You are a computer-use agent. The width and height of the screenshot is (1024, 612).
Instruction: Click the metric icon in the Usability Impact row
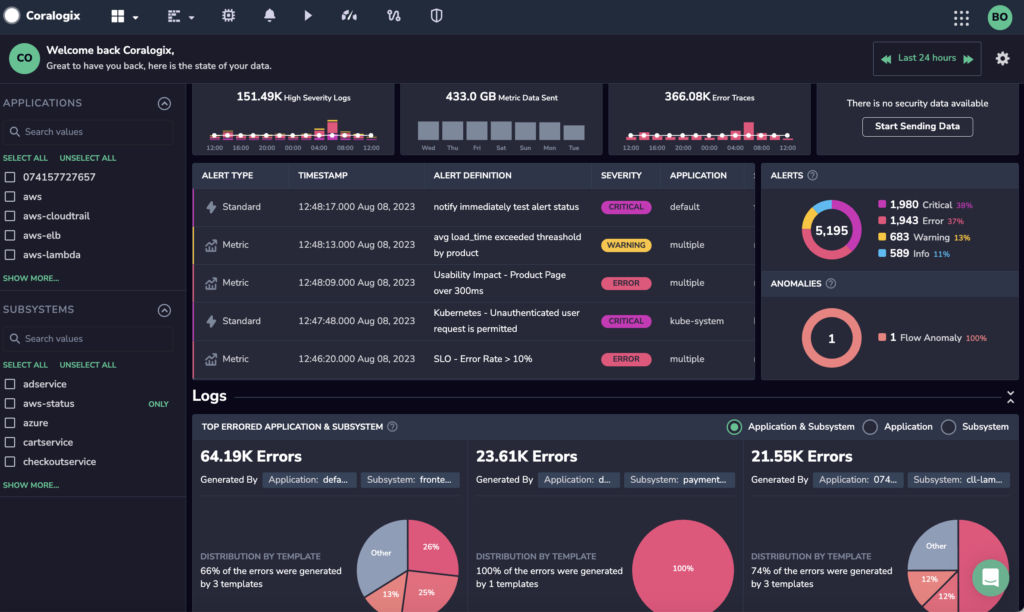pyautogui.click(x=211, y=283)
